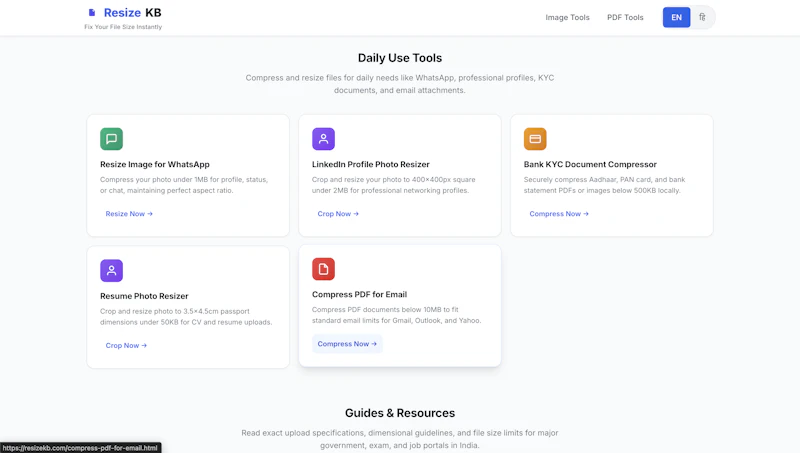The width and height of the screenshot is (800, 453).
Task: Switch language to Hindi
Action: click(703, 17)
